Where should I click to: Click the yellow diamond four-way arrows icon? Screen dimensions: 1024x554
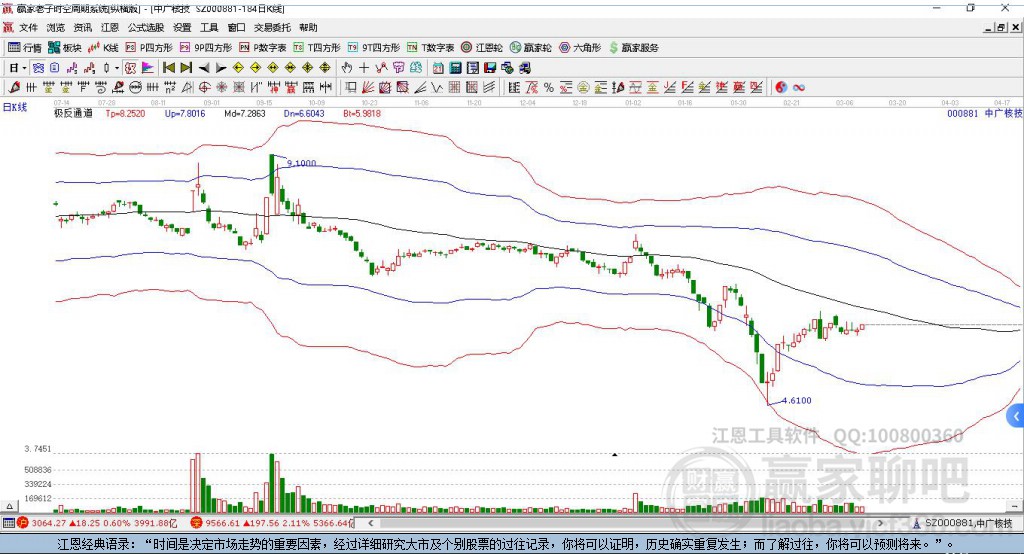pos(308,68)
